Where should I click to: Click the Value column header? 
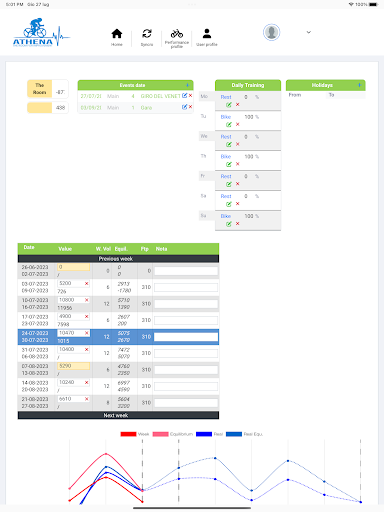click(65, 249)
